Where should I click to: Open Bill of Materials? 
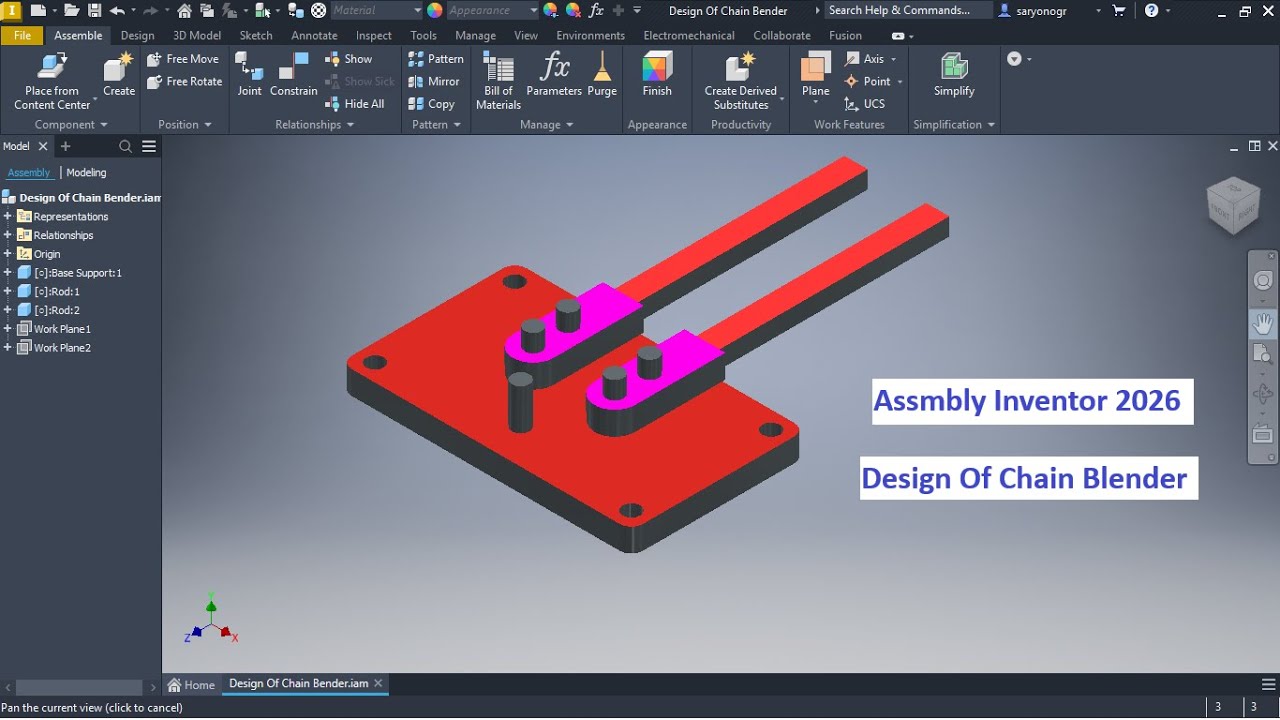(498, 80)
